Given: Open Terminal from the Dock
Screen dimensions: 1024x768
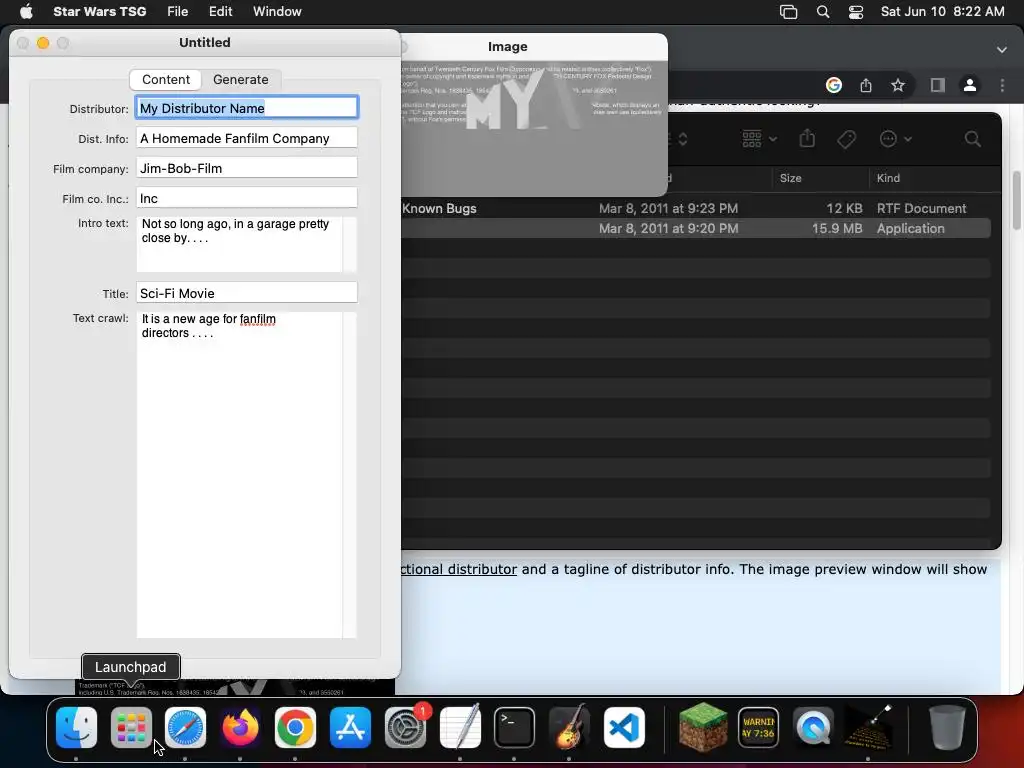Looking at the screenshot, I should point(514,728).
